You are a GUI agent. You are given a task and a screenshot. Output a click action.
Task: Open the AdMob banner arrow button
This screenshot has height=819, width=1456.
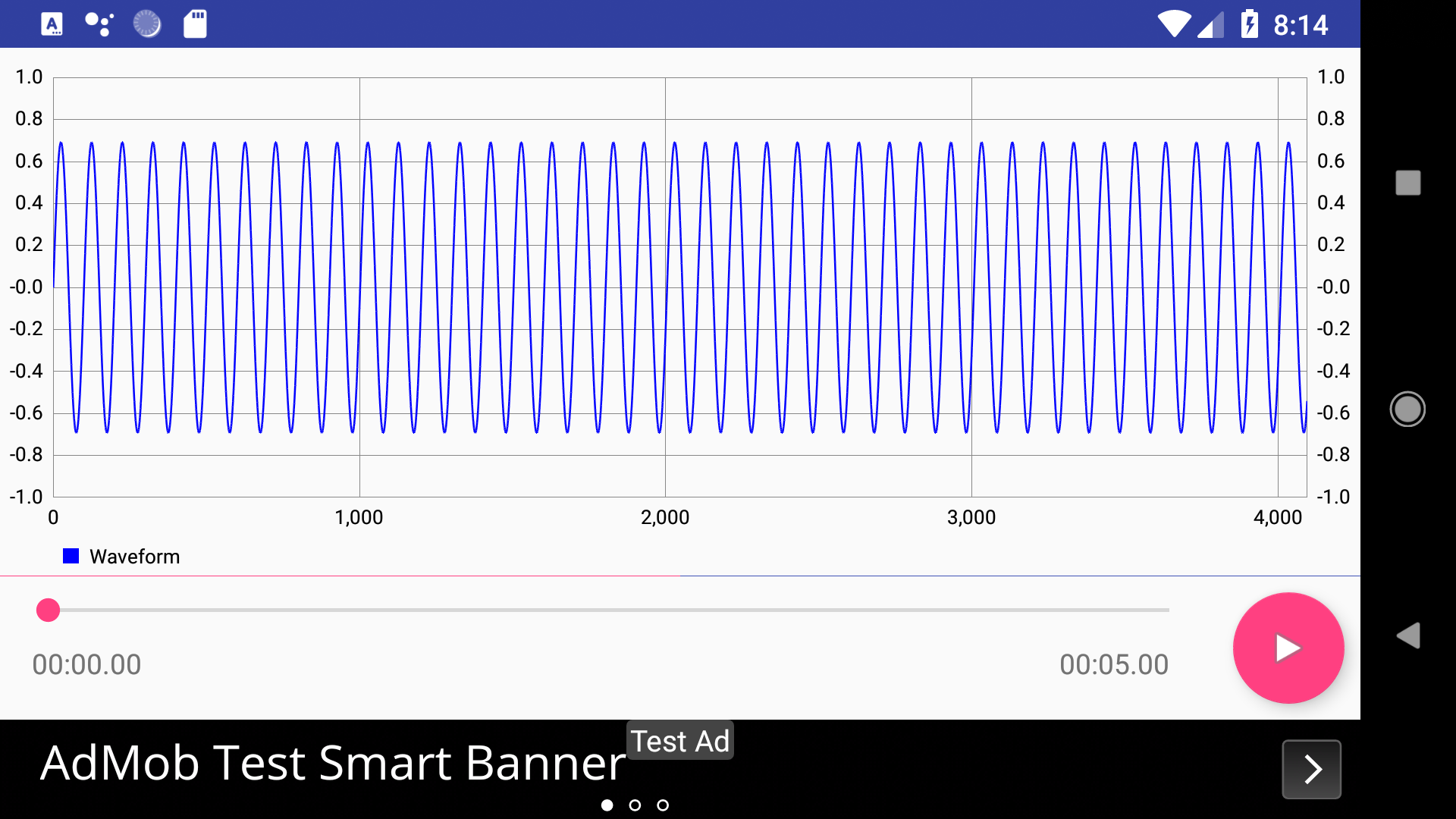click(1311, 769)
